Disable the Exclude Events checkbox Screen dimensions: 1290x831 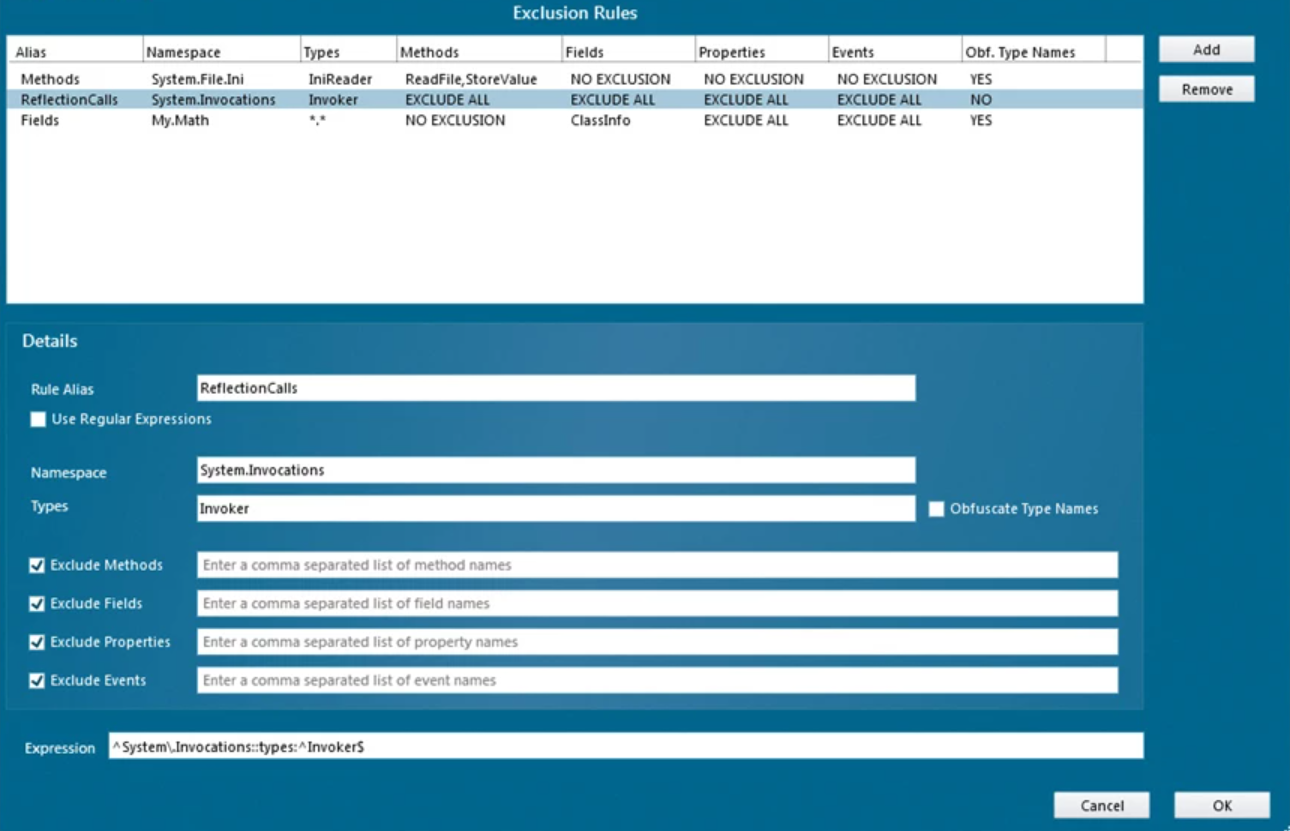[x=37, y=680]
